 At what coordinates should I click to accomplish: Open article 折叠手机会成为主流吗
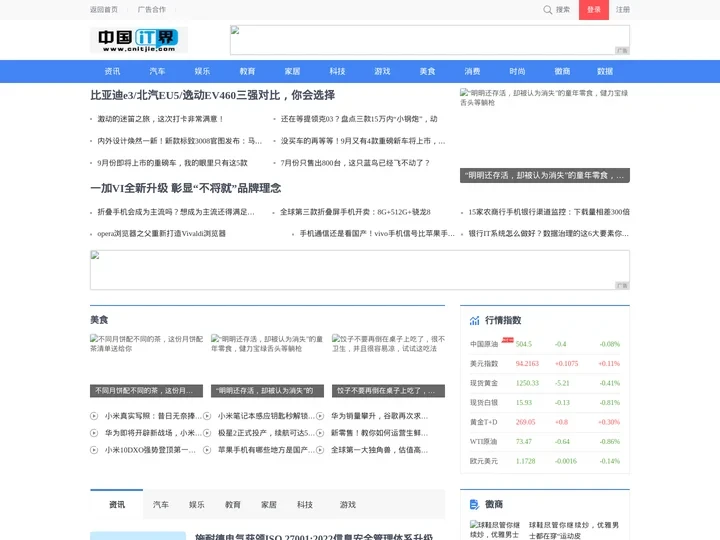click(x=176, y=212)
